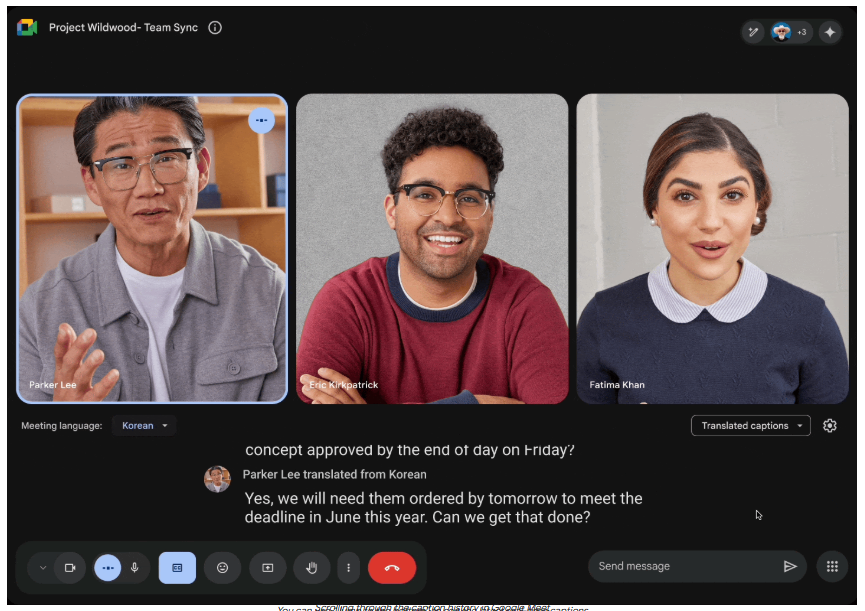Screen dimensions: 865x611
Task: Select Eric Kirkpatrick's video tile
Action: (432, 249)
